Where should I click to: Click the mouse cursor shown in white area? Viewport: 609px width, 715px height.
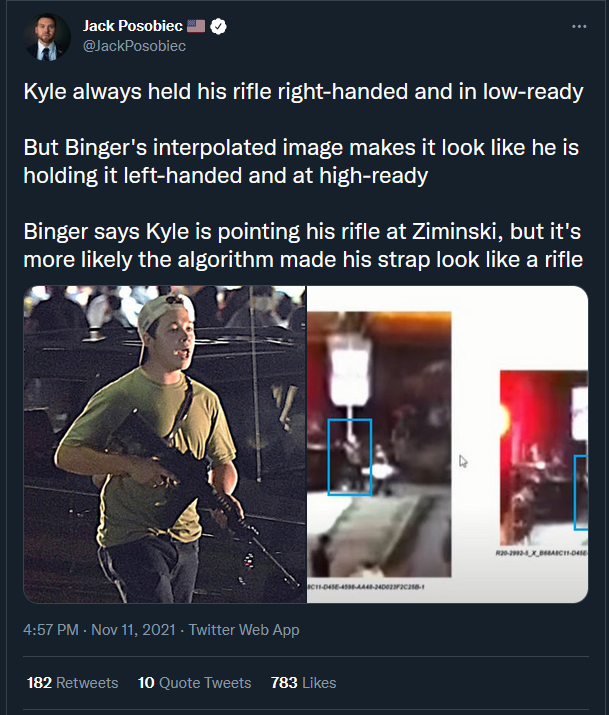click(x=463, y=461)
